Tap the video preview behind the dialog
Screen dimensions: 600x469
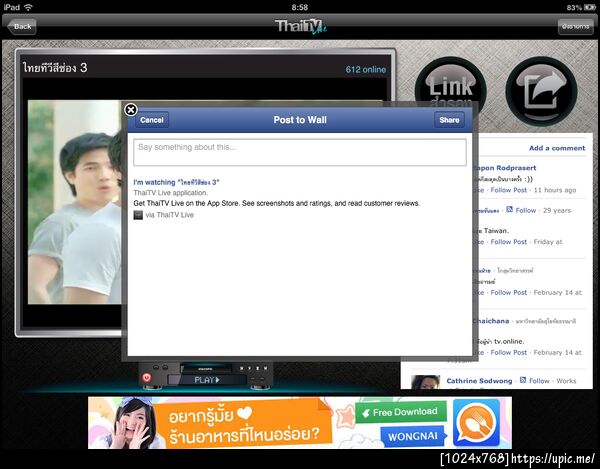tap(75, 202)
